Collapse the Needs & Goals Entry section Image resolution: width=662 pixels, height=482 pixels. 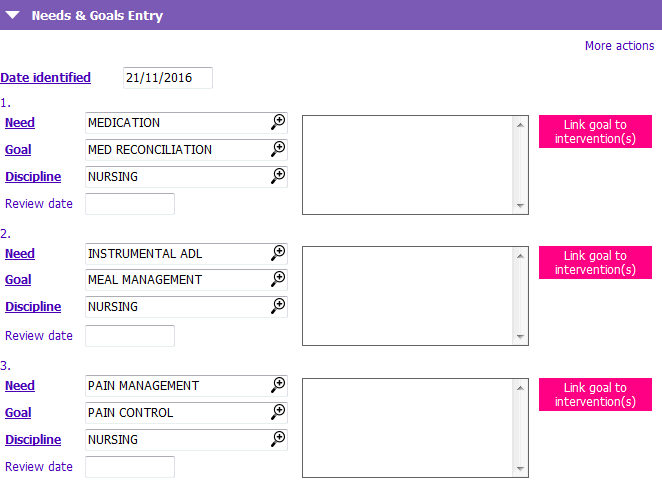(x=13, y=16)
